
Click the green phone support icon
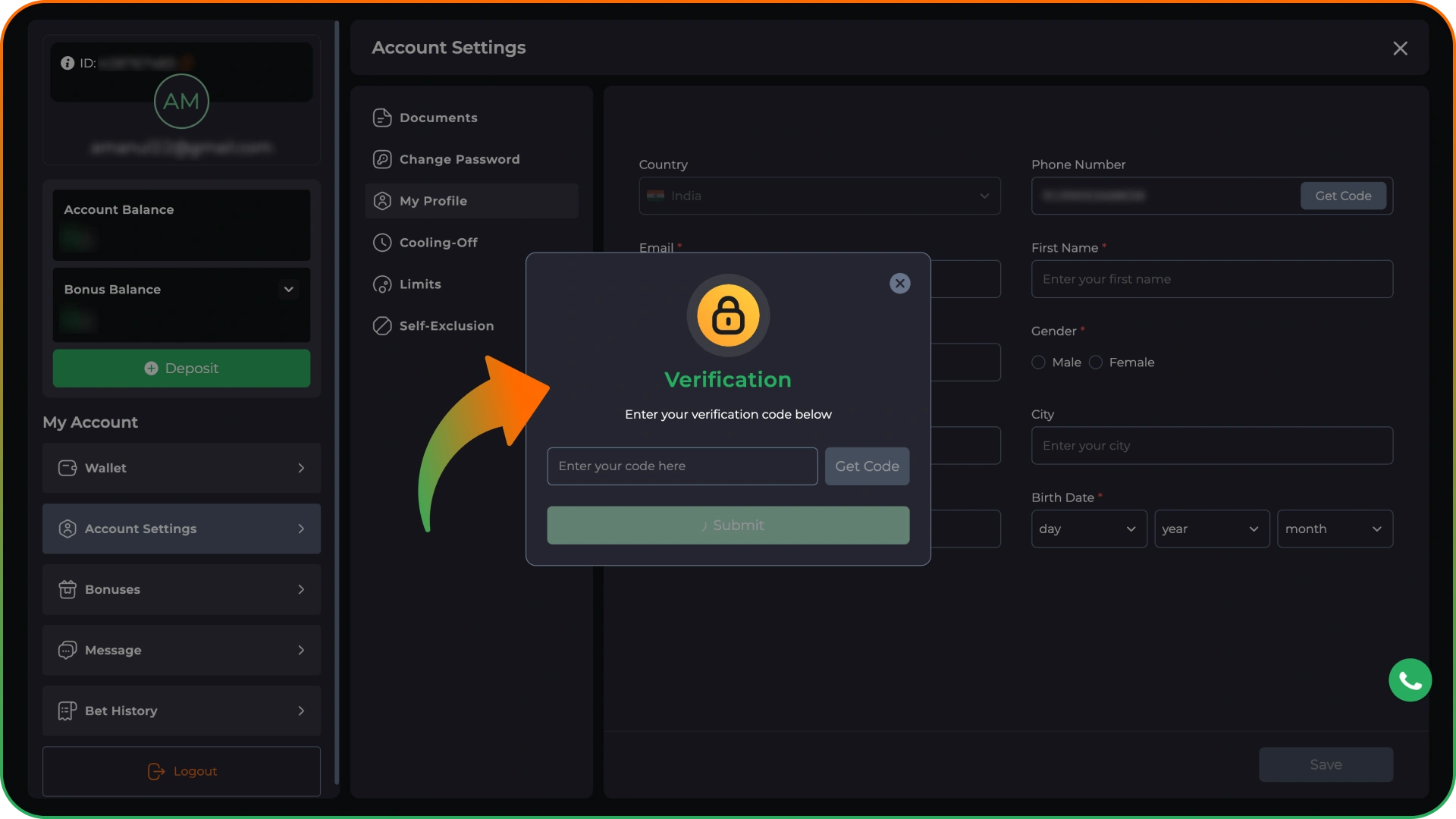coord(1410,680)
